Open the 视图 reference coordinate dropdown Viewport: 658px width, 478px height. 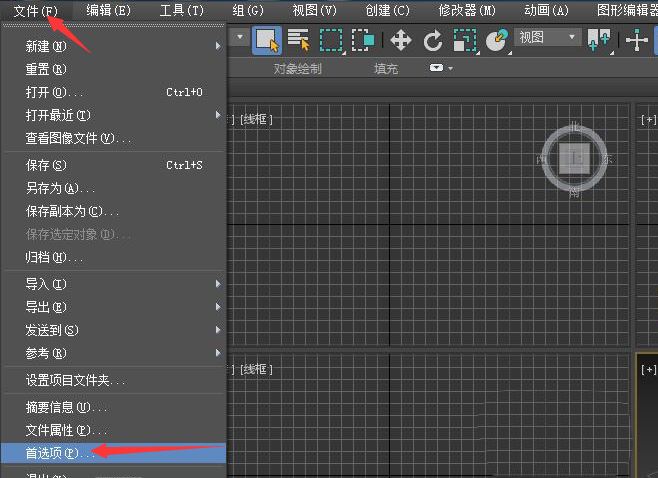[547, 38]
